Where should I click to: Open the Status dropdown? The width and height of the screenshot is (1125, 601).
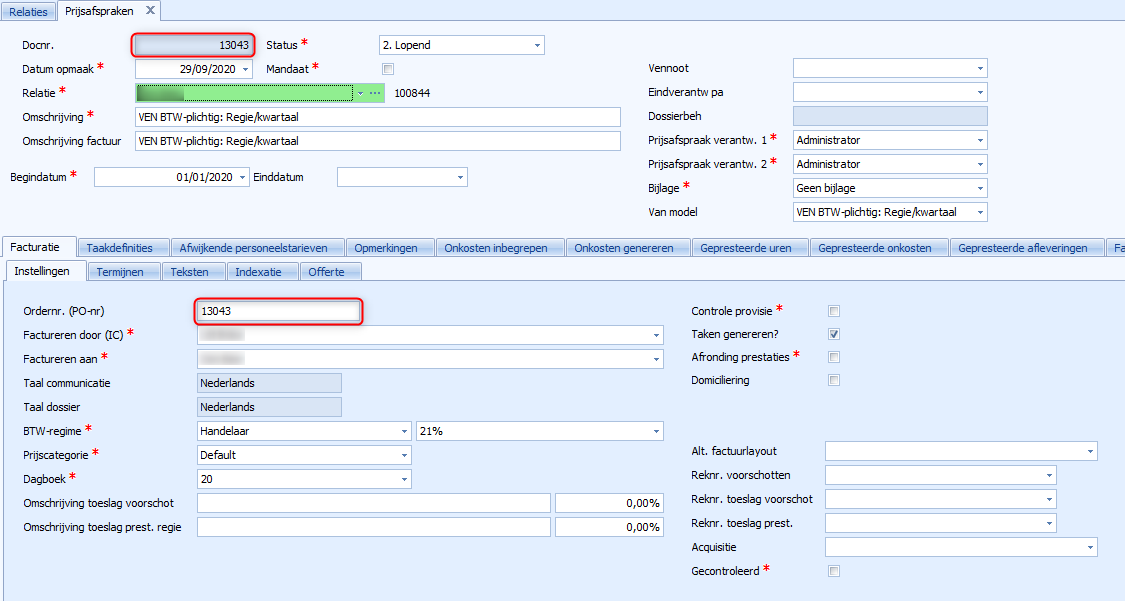(537, 45)
